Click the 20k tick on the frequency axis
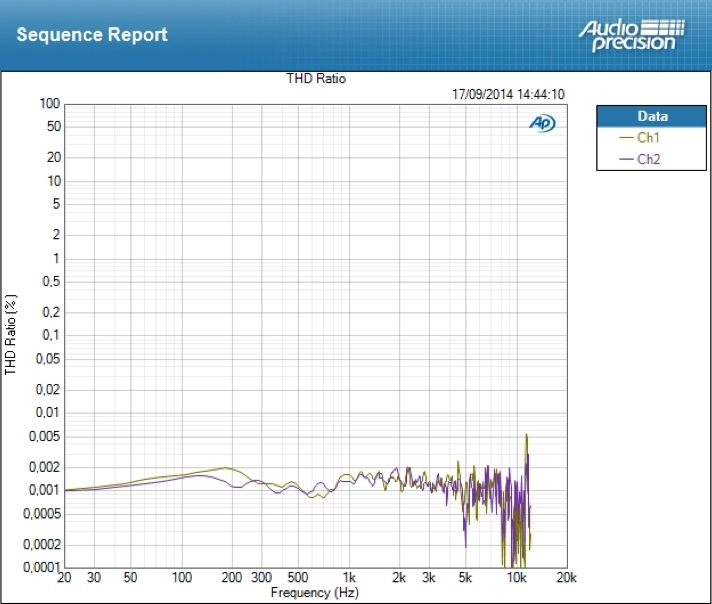 (566, 578)
